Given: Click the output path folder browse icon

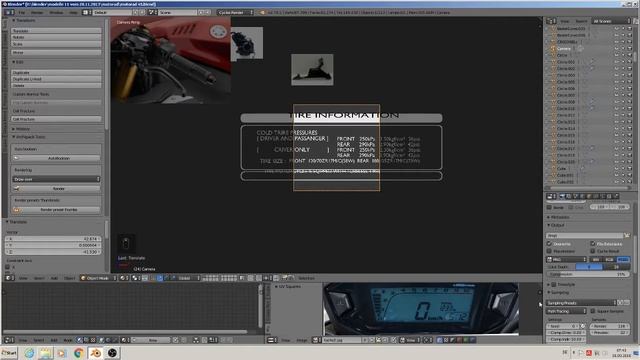Looking at the screenshot, I should pos(627,236).
